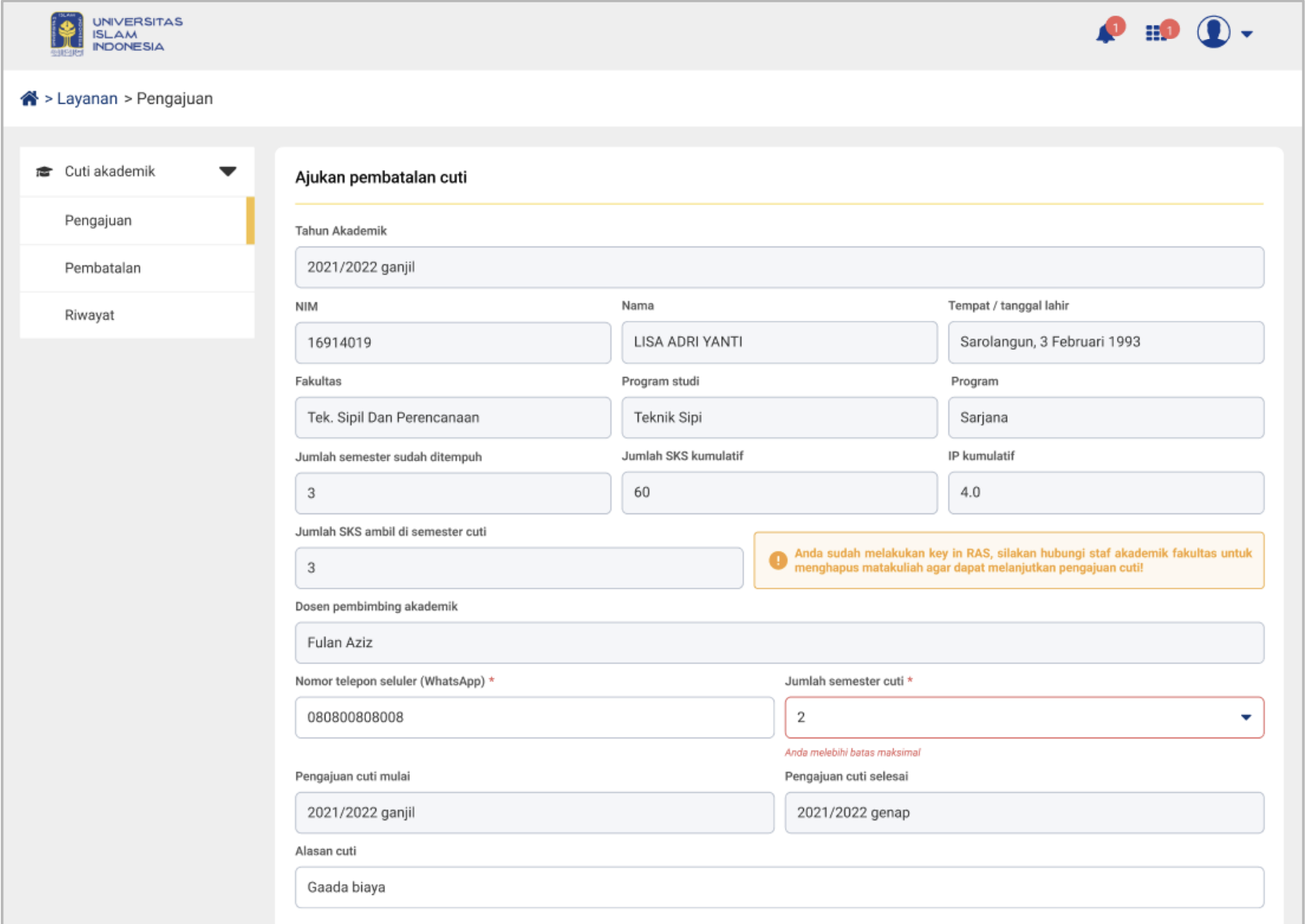Click the Layanan breadcrumb link
1305x924 pixels.
[87, 98]
